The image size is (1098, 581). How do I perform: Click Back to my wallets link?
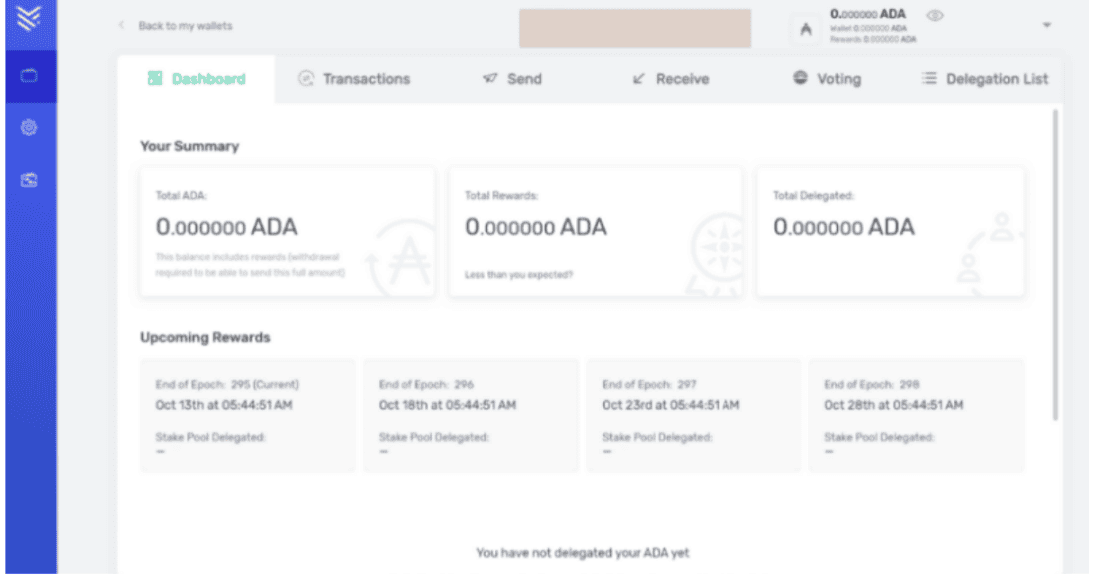[185, 26]
